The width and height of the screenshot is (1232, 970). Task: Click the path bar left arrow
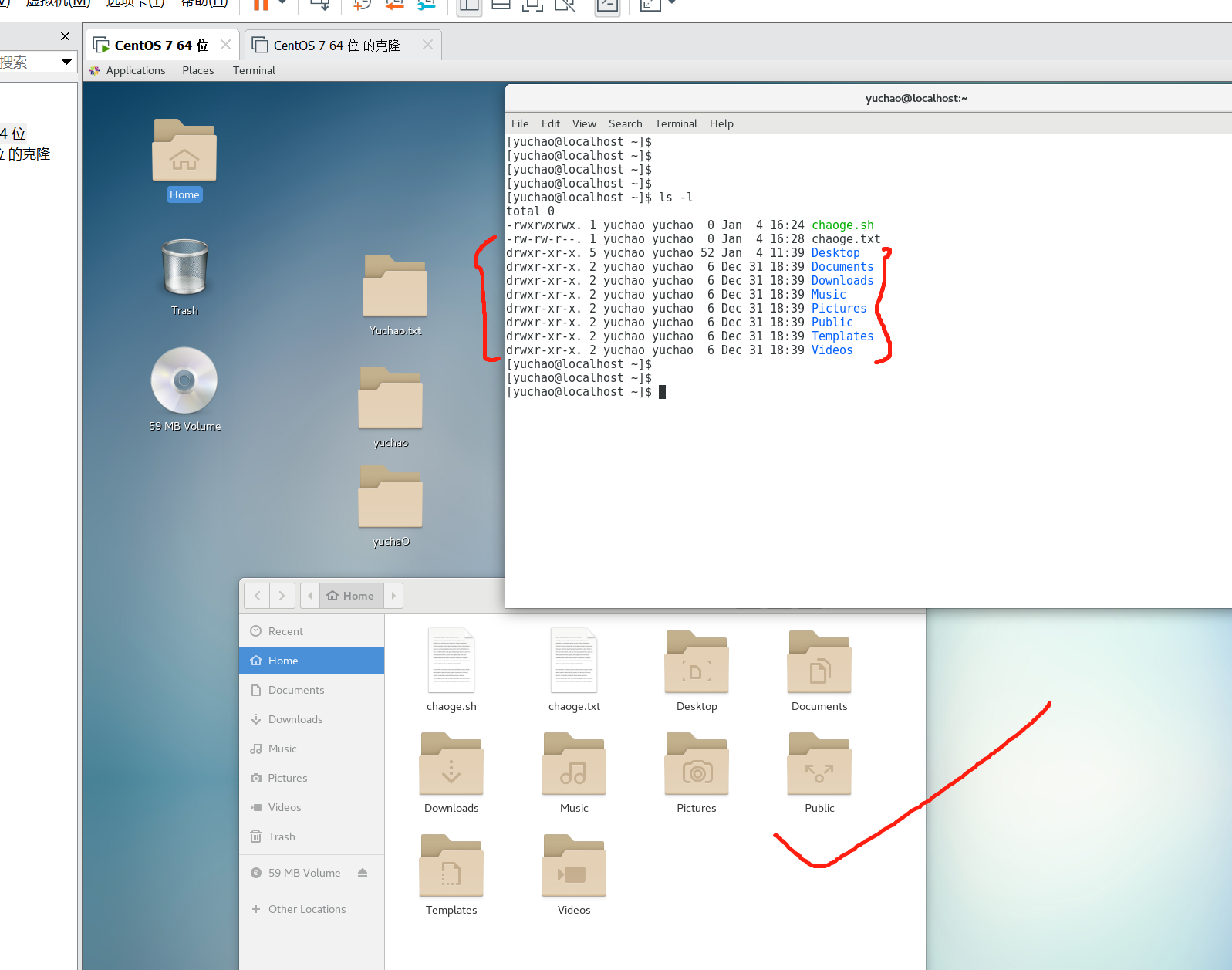point(310,596)
